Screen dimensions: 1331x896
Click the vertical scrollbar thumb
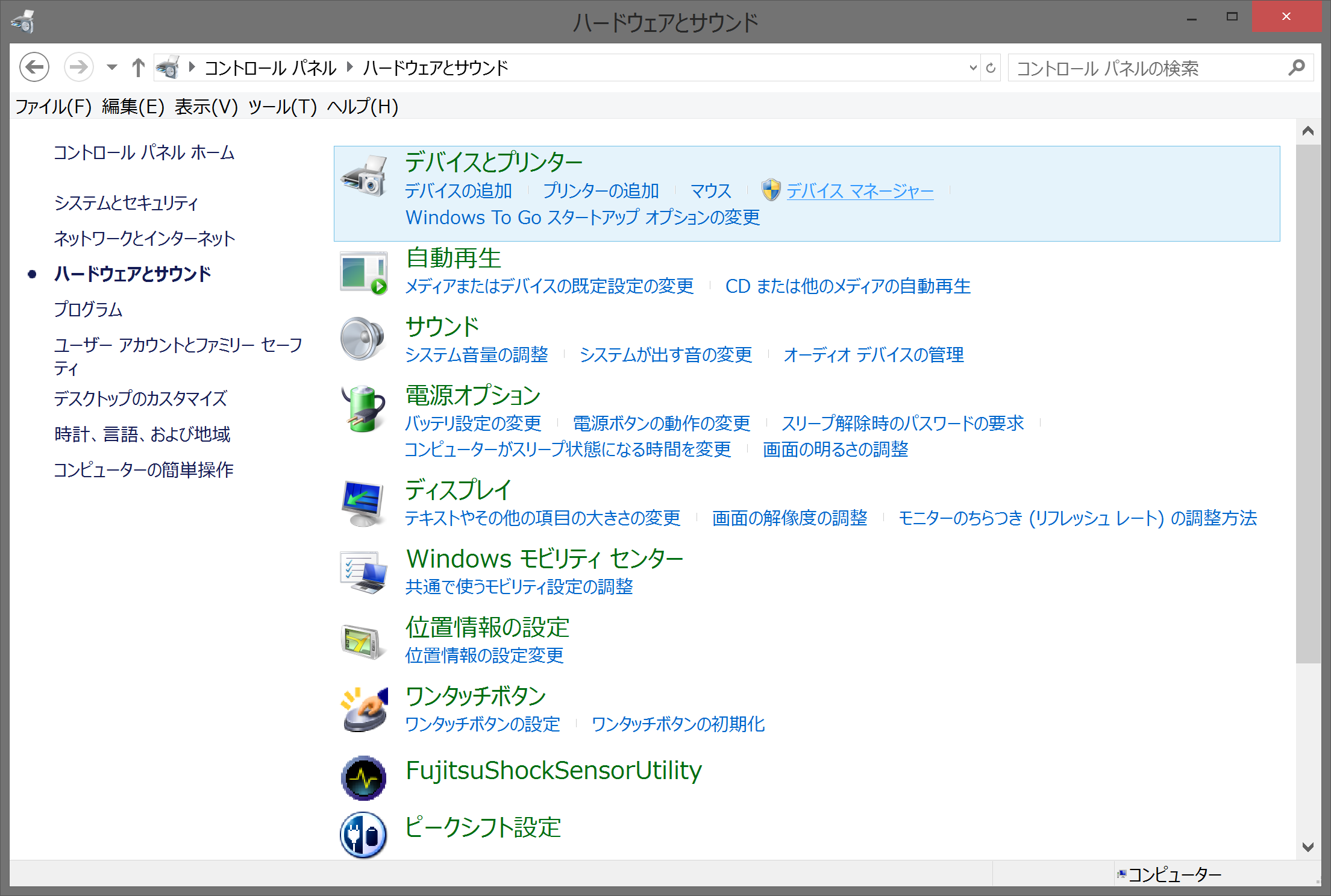(1308, 404)
